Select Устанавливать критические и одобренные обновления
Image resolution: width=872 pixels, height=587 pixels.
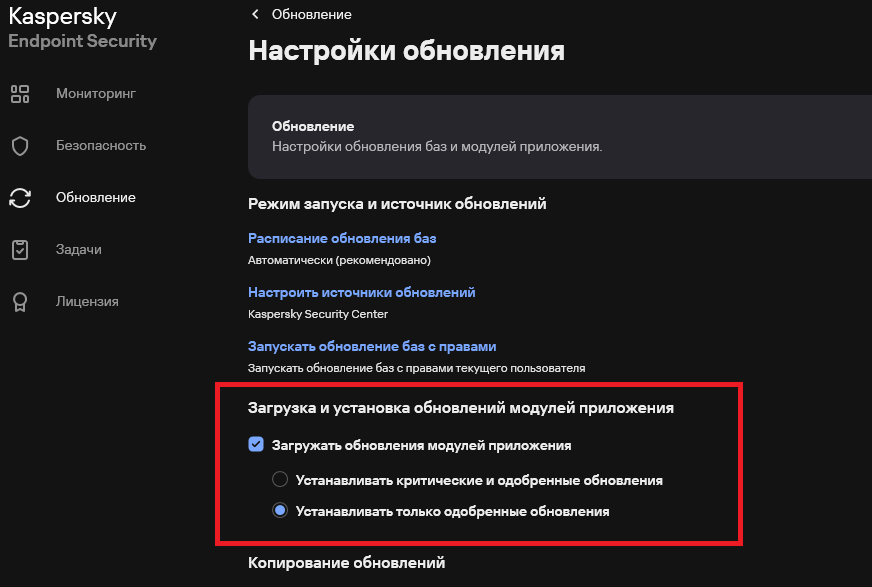280,480
